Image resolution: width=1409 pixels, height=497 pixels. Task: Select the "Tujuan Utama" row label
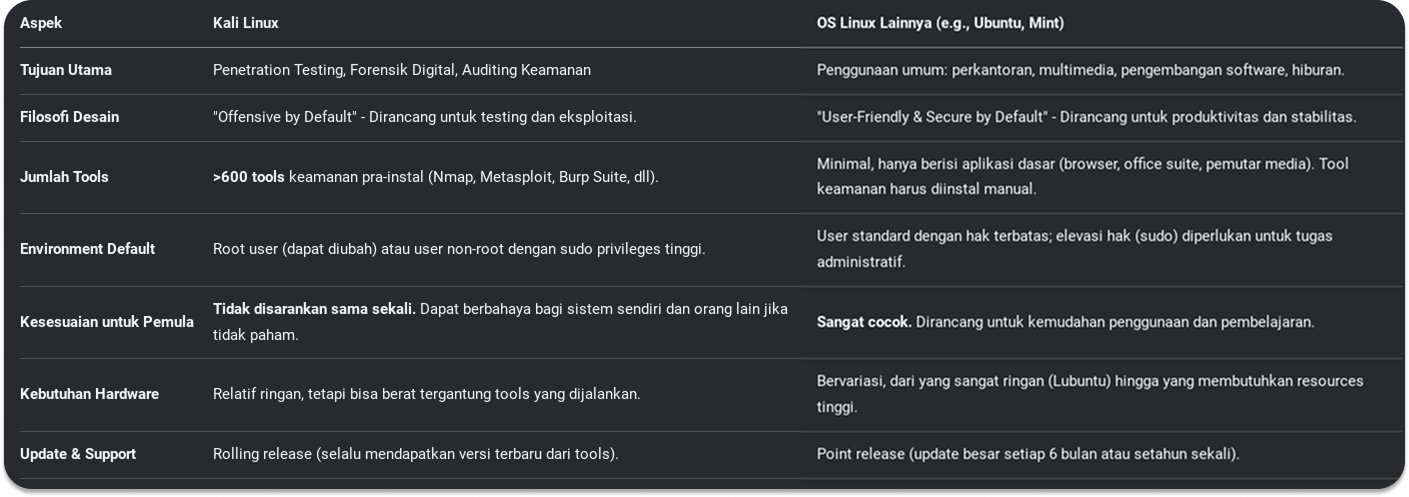coord(66,70)
